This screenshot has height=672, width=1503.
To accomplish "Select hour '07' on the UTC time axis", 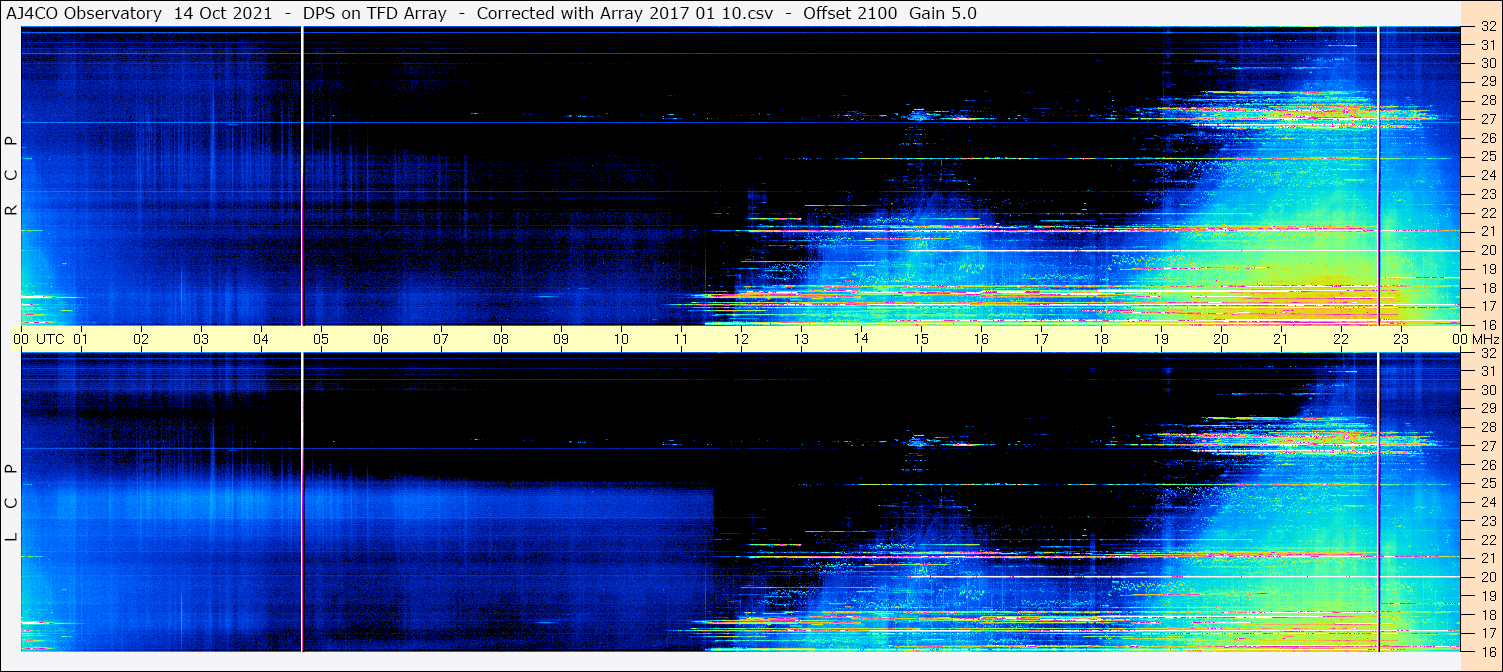I will point(441,339).
